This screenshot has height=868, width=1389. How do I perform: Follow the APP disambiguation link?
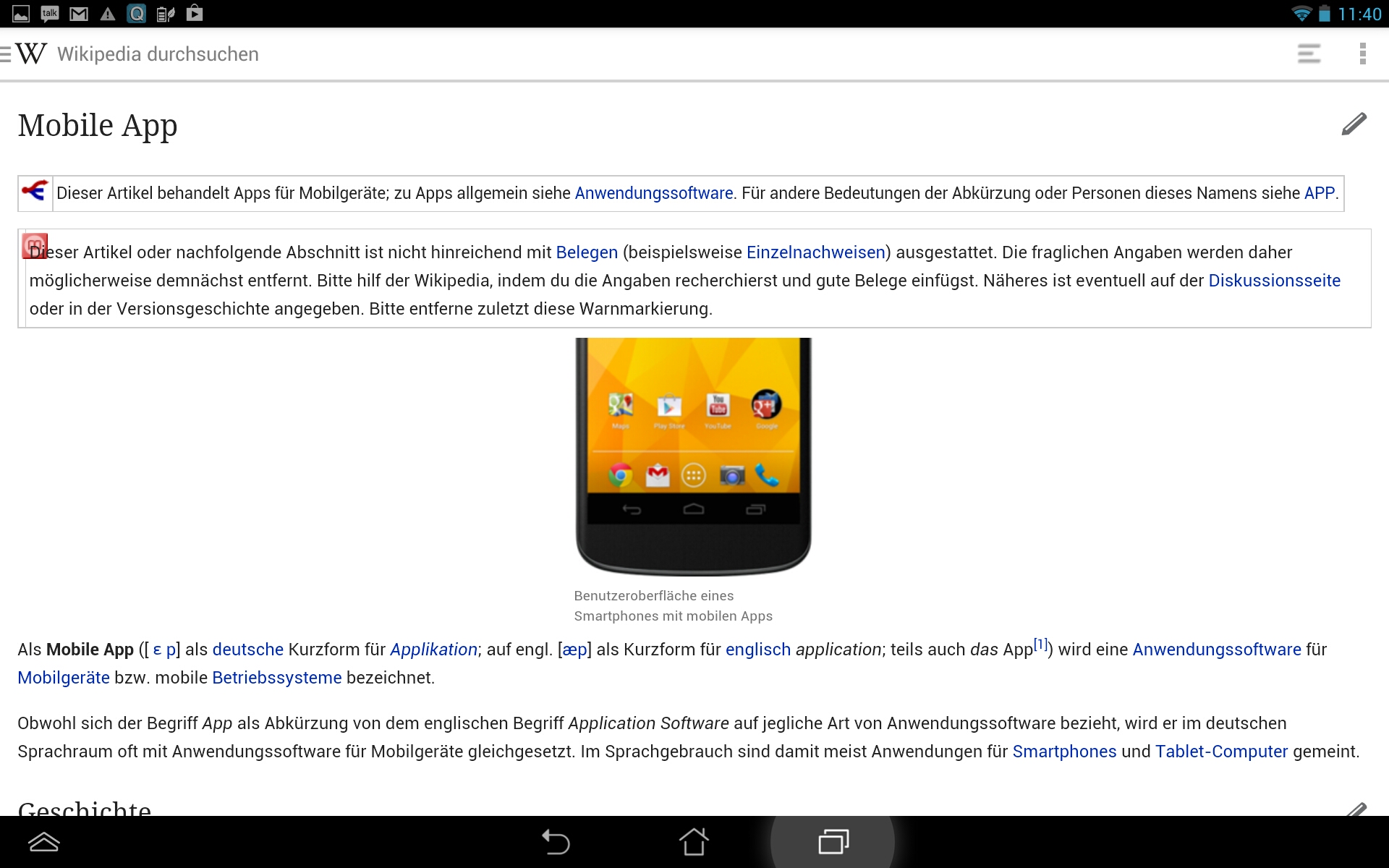click(x=1319, y=193)
